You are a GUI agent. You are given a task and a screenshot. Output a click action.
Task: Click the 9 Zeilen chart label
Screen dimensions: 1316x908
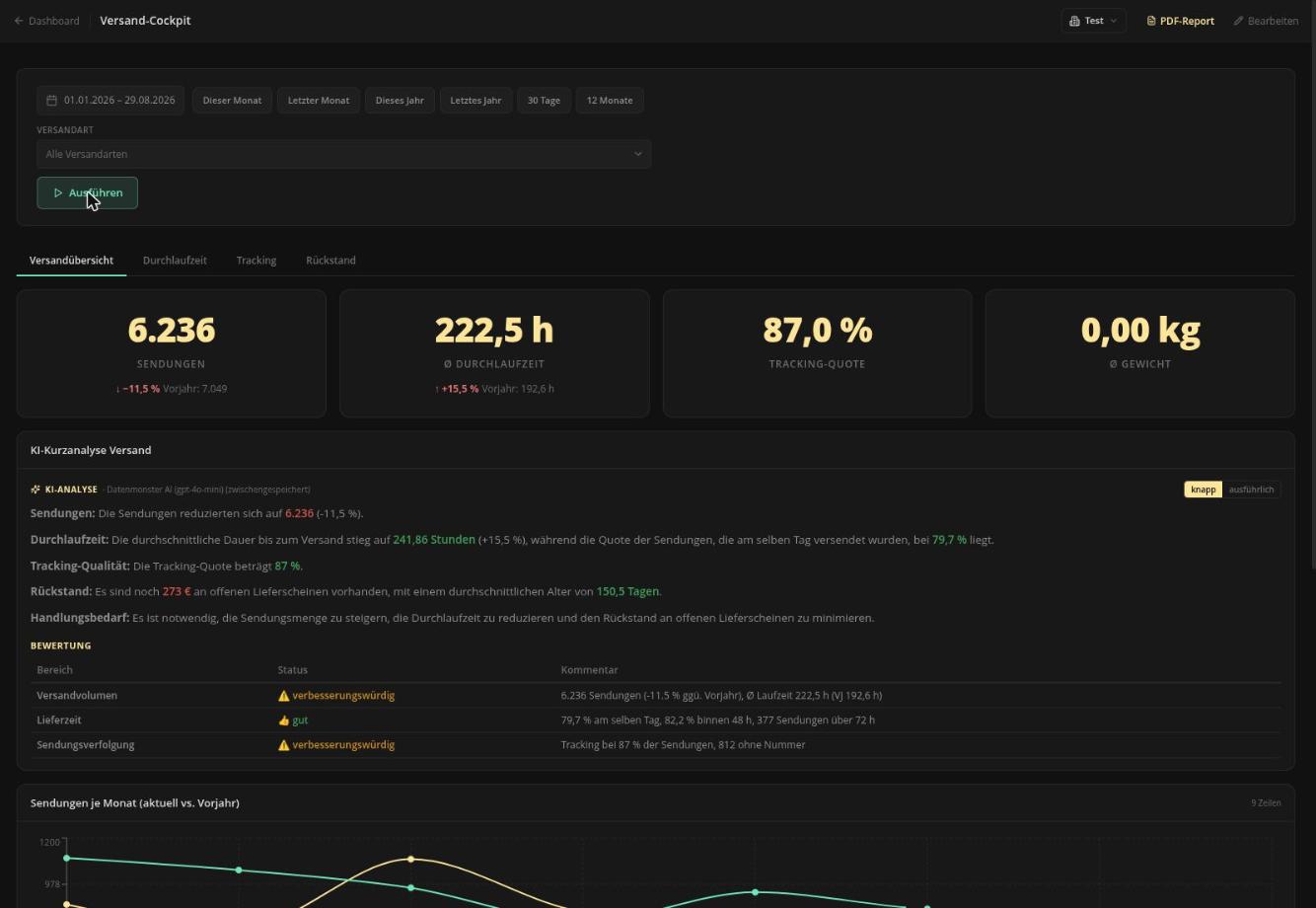[1266, 803]
